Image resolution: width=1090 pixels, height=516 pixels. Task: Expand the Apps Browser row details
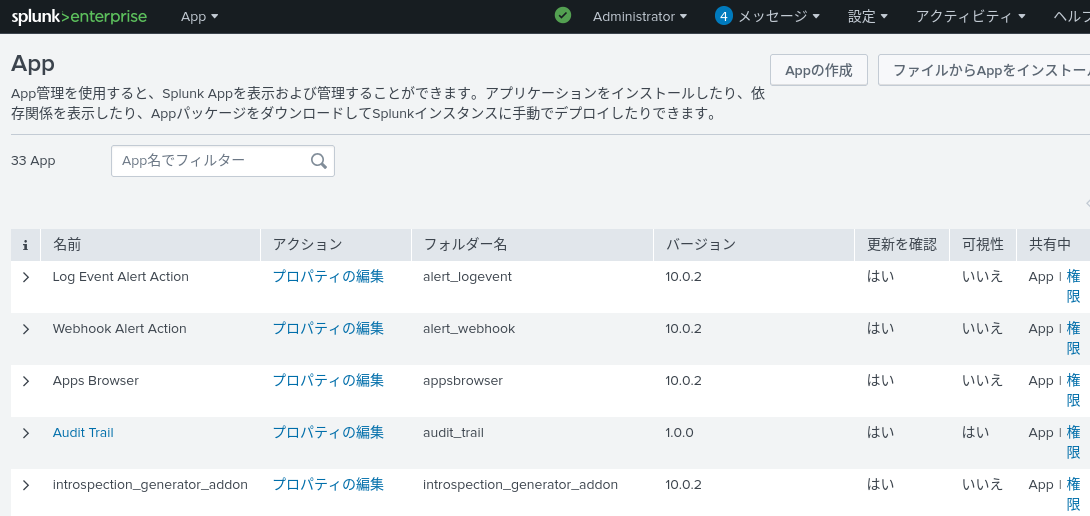tap(26, 381)
